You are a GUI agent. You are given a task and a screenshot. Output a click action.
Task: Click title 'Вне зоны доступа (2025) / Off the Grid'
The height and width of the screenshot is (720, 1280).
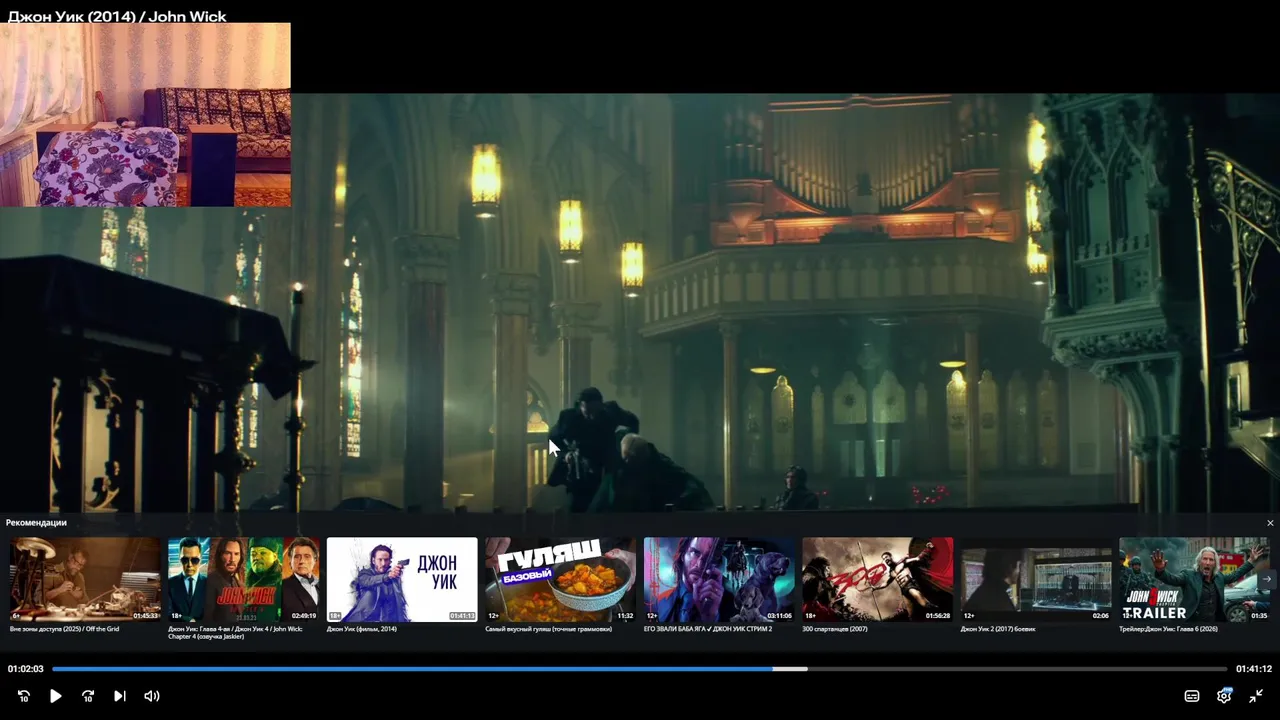pos(64,629)
